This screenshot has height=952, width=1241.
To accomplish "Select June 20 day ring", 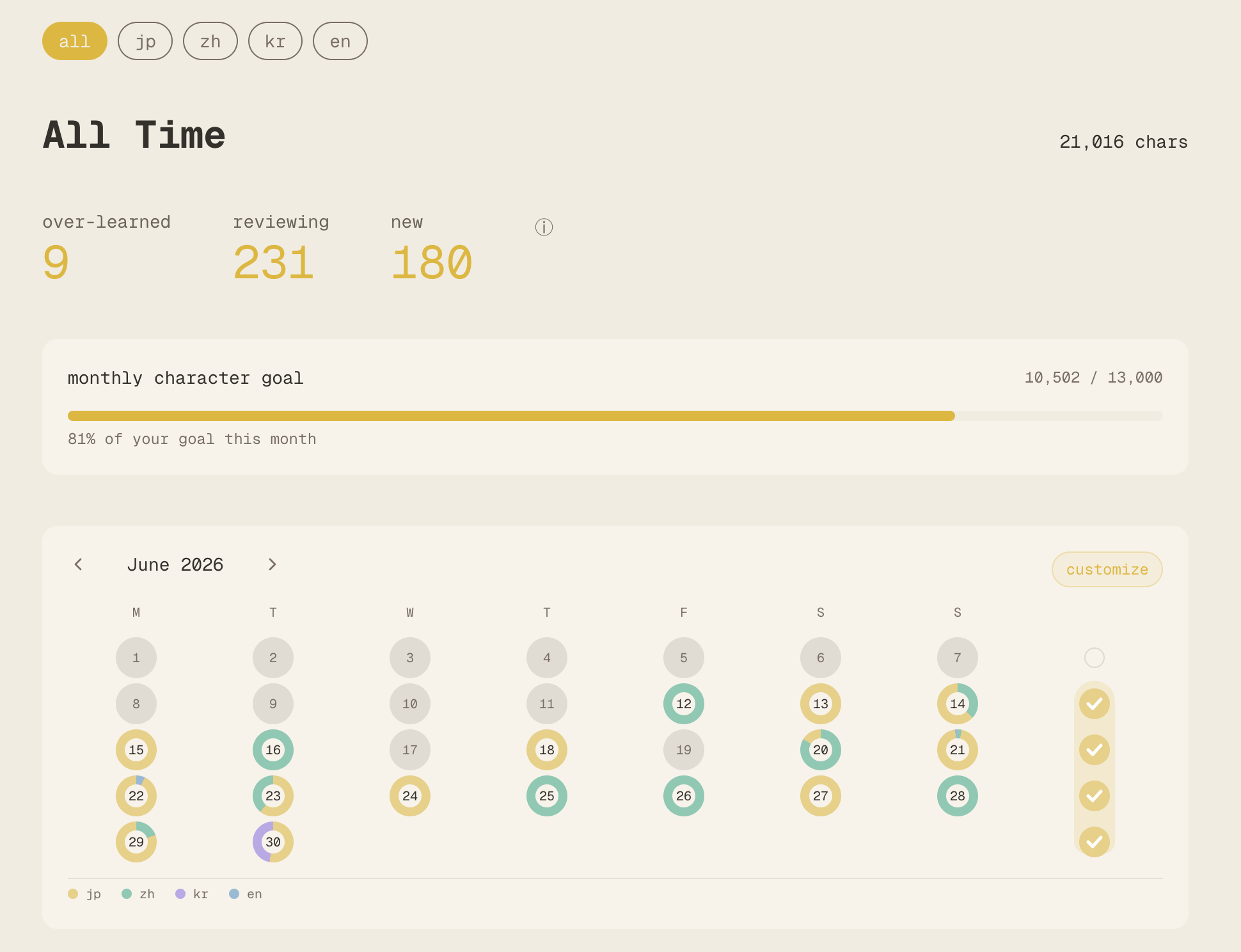I will 821,750.
